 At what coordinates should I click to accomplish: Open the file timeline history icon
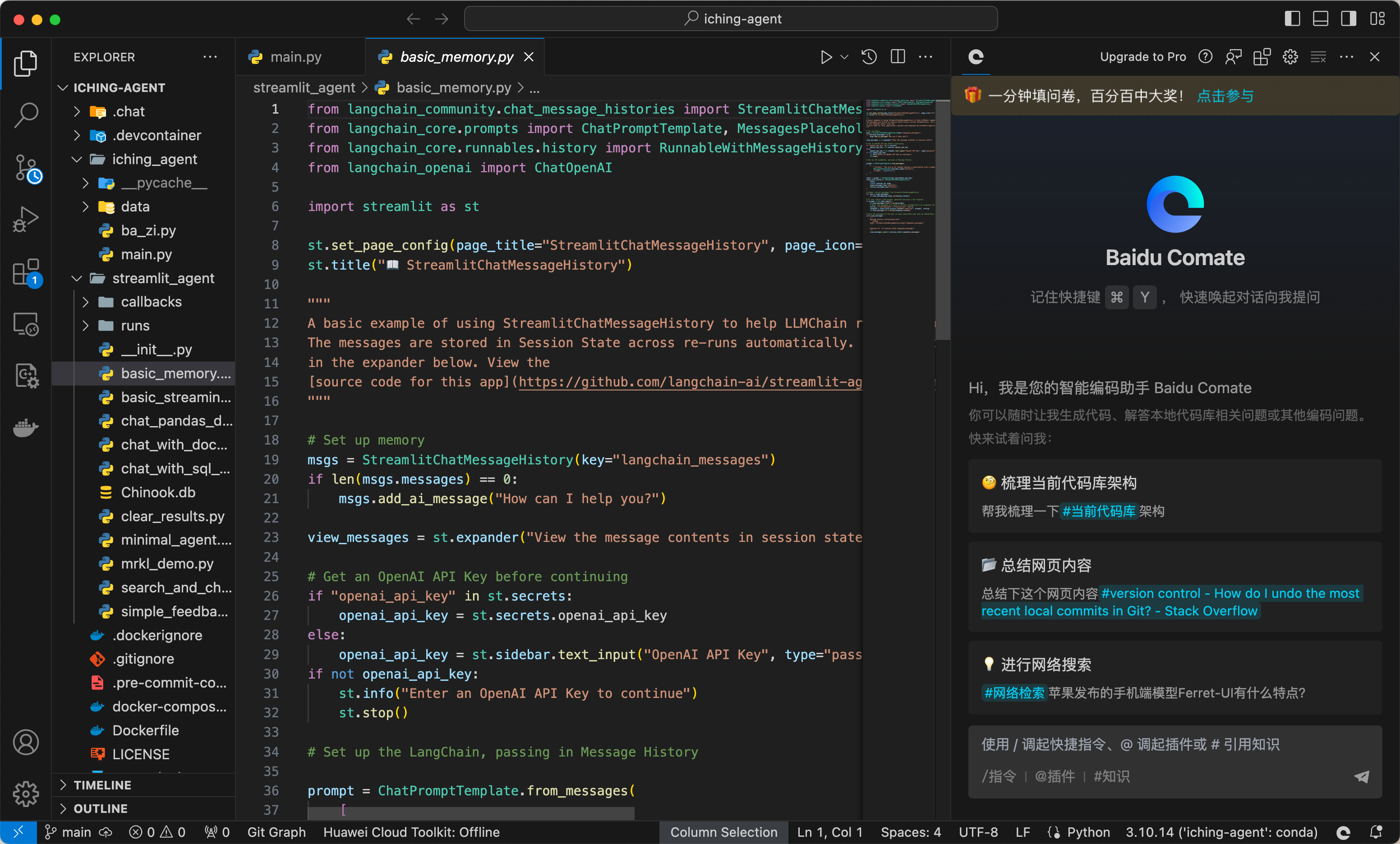(869, 57)
